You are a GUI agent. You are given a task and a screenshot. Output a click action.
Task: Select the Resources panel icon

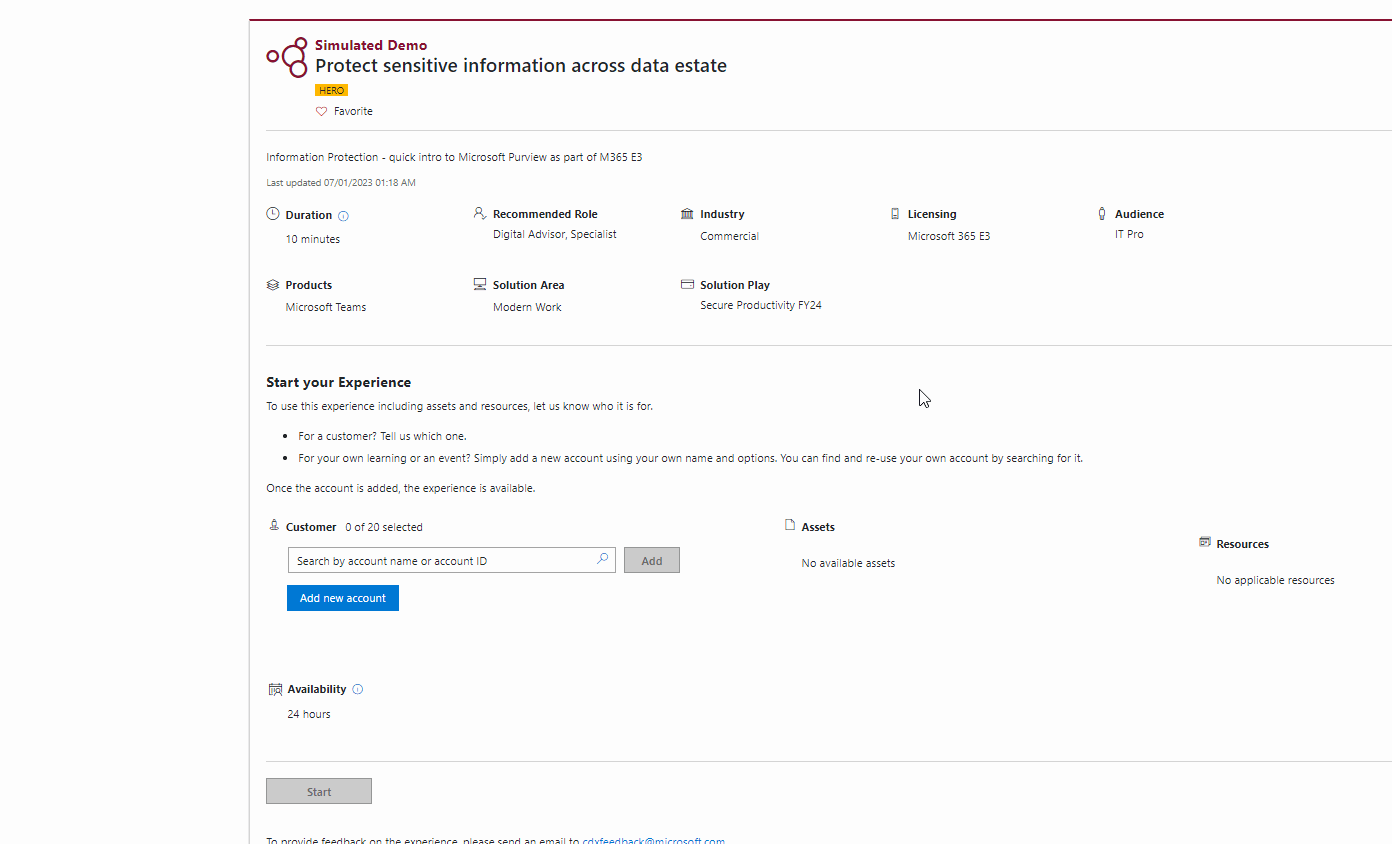pyautogui.click(x=1203, y=542)
